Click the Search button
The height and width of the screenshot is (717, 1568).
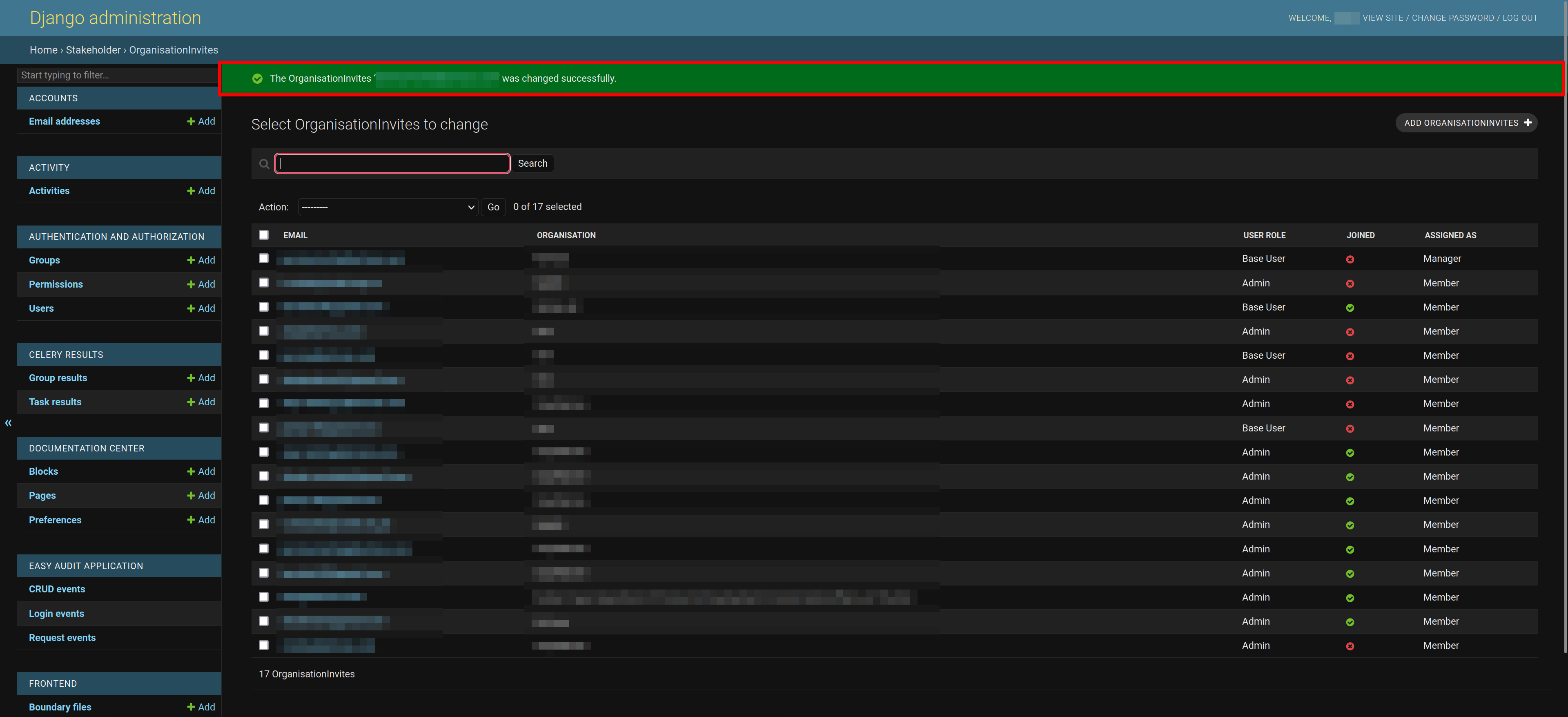point(532,163)
